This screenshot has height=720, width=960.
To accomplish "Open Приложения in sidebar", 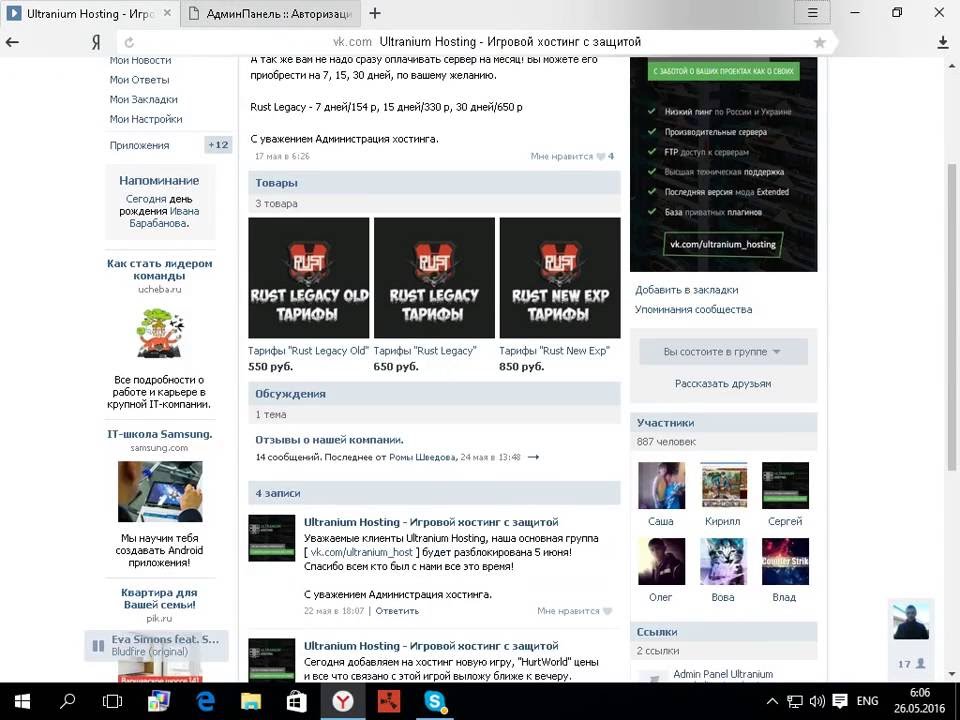I will click(139, 145).
